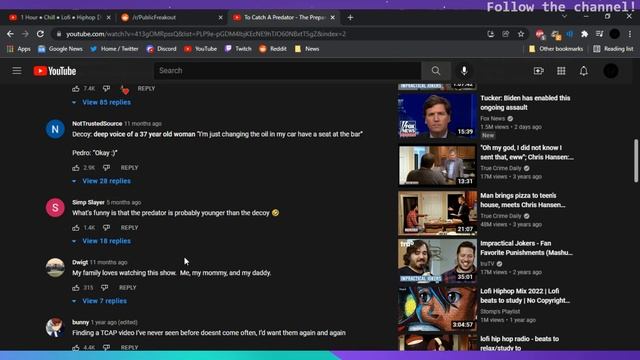The width and height of the screenshot is (640, 360).
Task: Open the Twitch bookmark
Action: click(x=238, y=49)
